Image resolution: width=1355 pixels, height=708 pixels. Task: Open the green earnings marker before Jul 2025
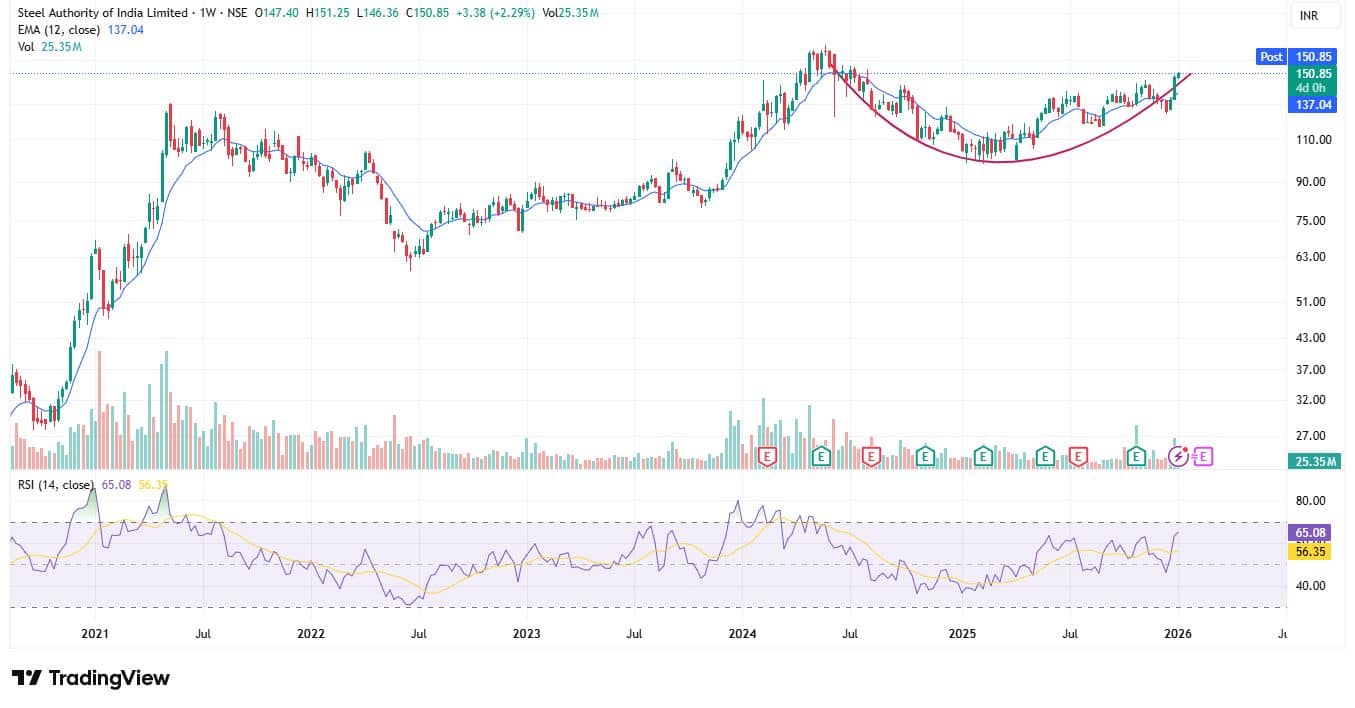(1045, 456)
